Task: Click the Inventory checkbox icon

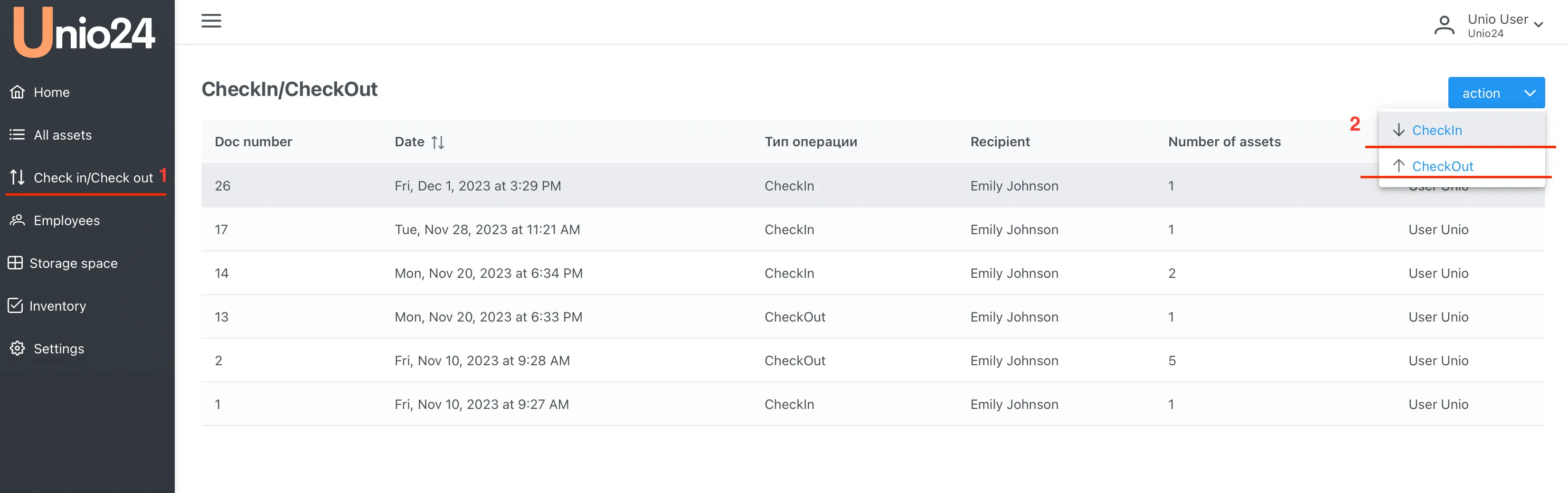Action: click(15, 305)
